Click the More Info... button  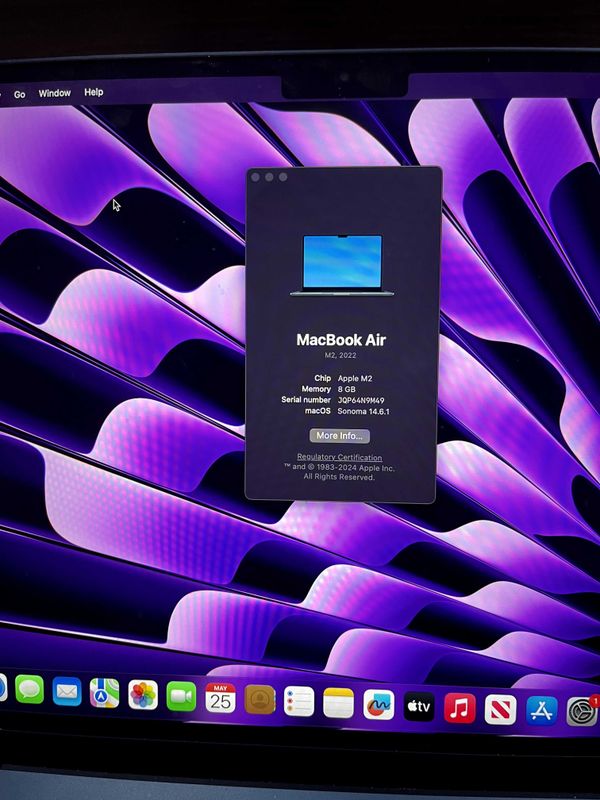click(340, 436)
